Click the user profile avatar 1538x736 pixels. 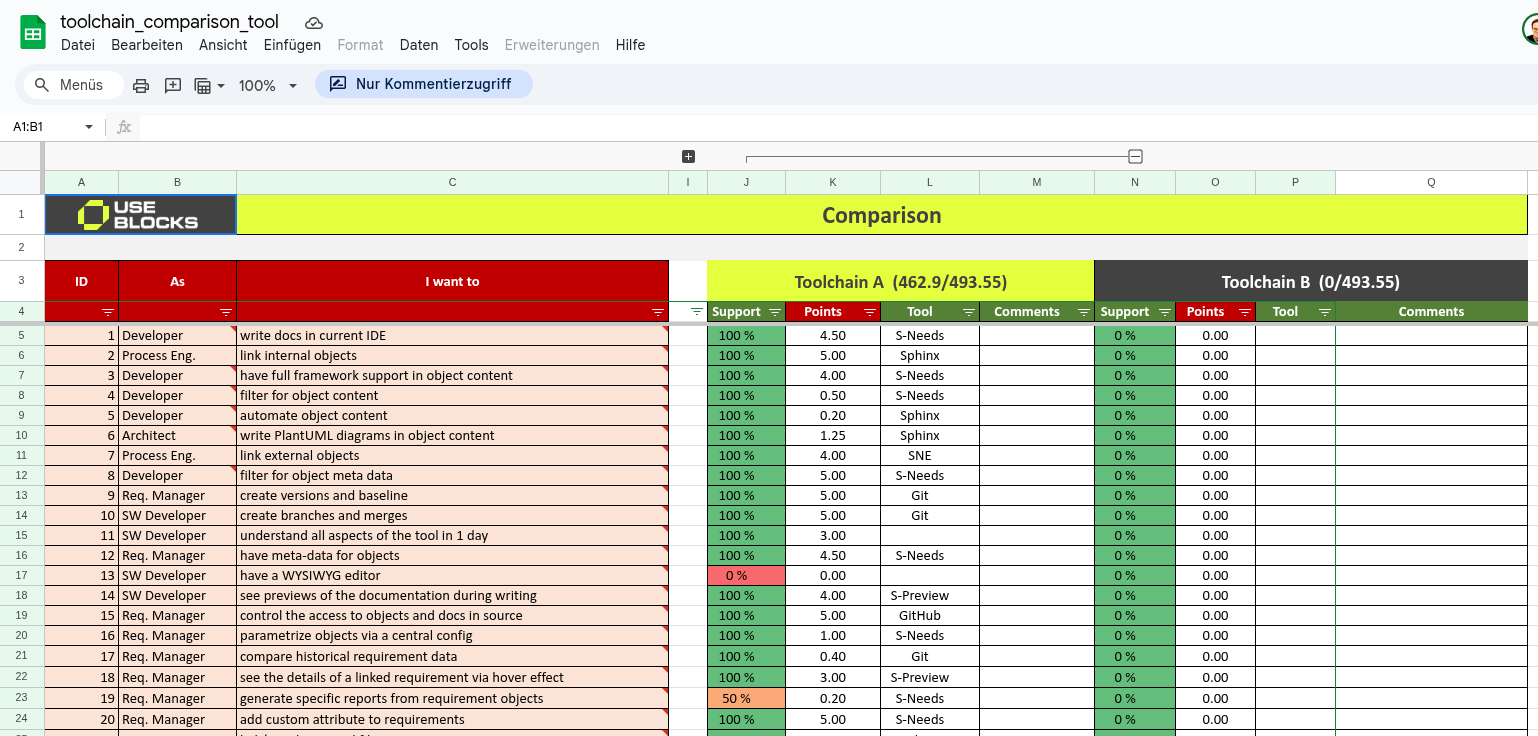tap(1530, 31)
